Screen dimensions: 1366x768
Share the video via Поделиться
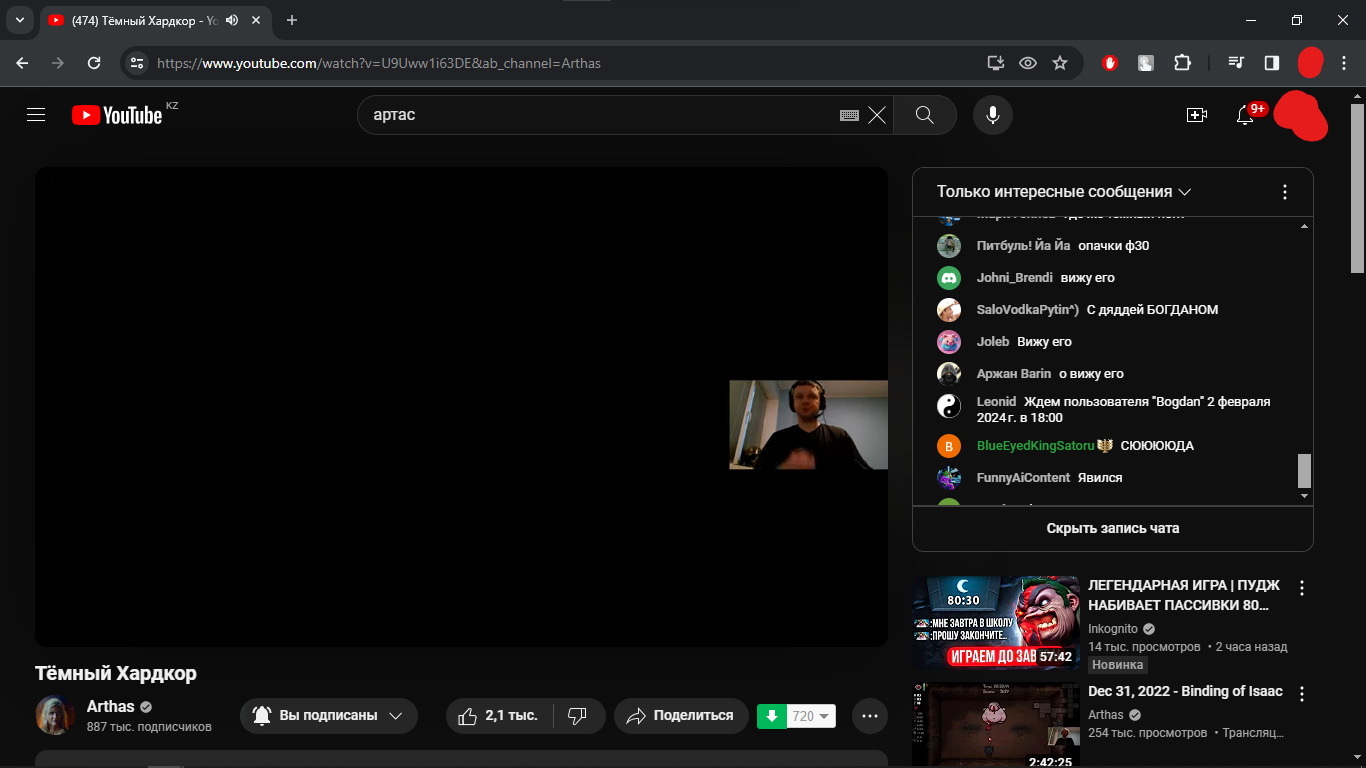(681, 716)
